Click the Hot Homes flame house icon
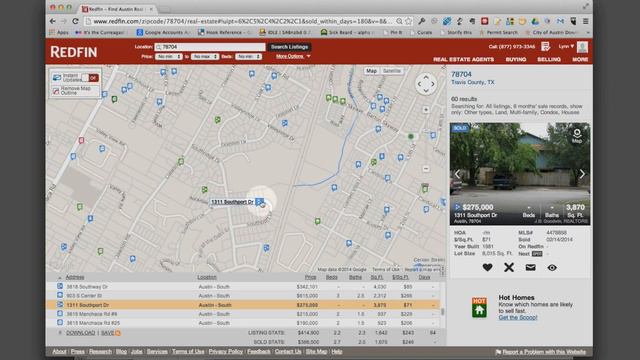 (x=479, y=307)
